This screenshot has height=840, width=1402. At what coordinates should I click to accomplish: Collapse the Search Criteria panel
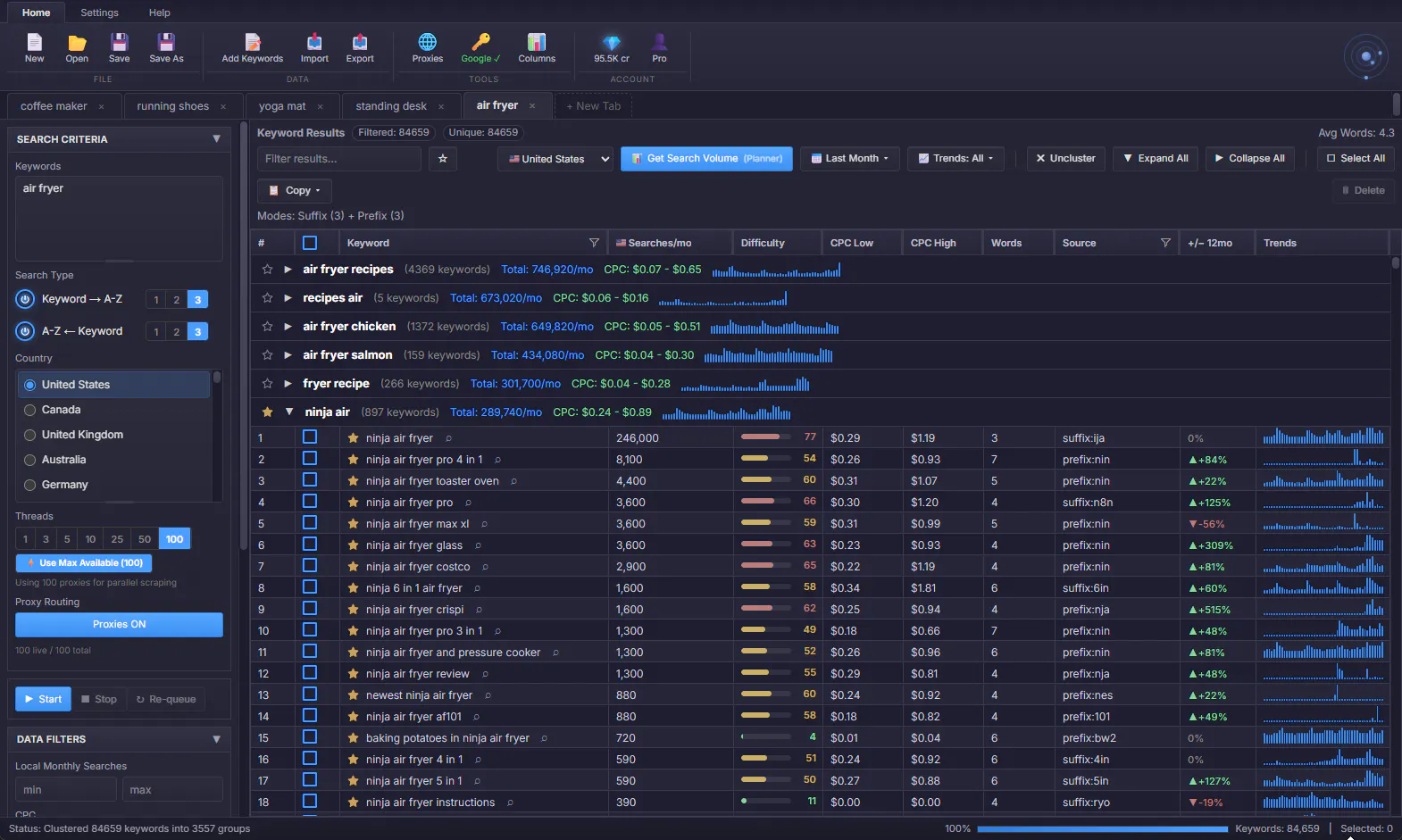pos(216,139)
